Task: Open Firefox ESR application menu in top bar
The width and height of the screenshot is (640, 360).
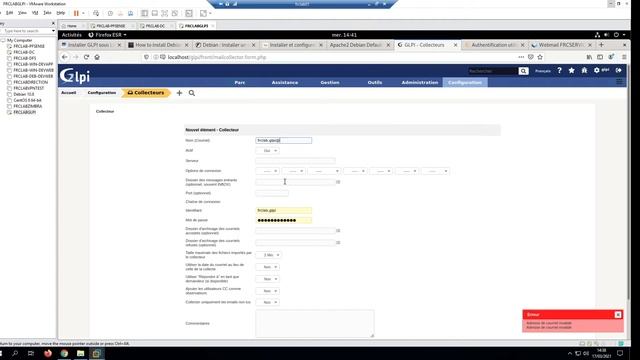Action: pyautogui.click(x=107, y=35)
